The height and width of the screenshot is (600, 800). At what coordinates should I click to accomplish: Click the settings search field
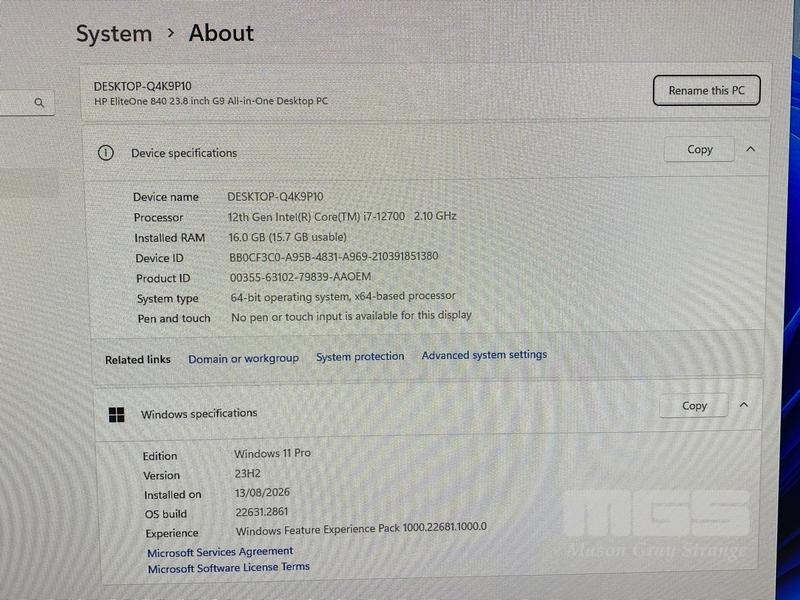[27, 103]
